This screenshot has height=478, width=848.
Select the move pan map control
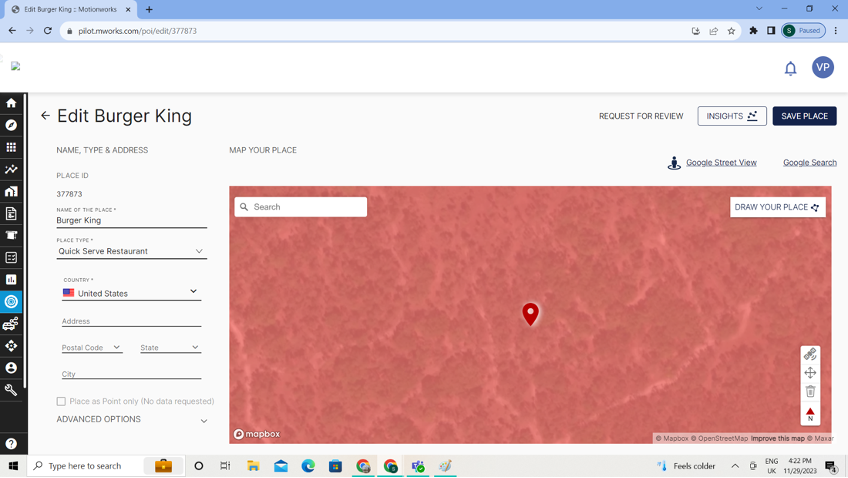tap(810, 373)
